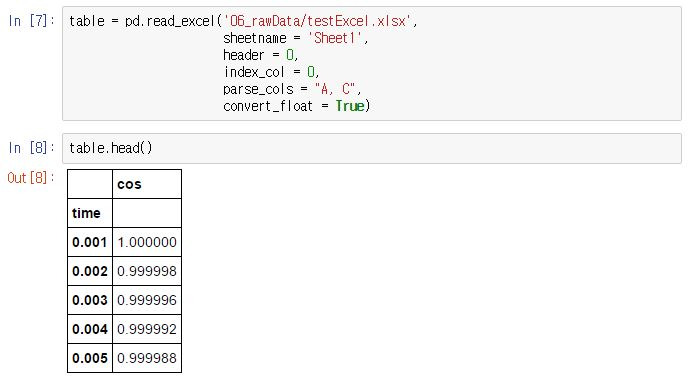Click the 'Sheet1' string in code
This screenshot has width=692, height=384.
(335, 38)
